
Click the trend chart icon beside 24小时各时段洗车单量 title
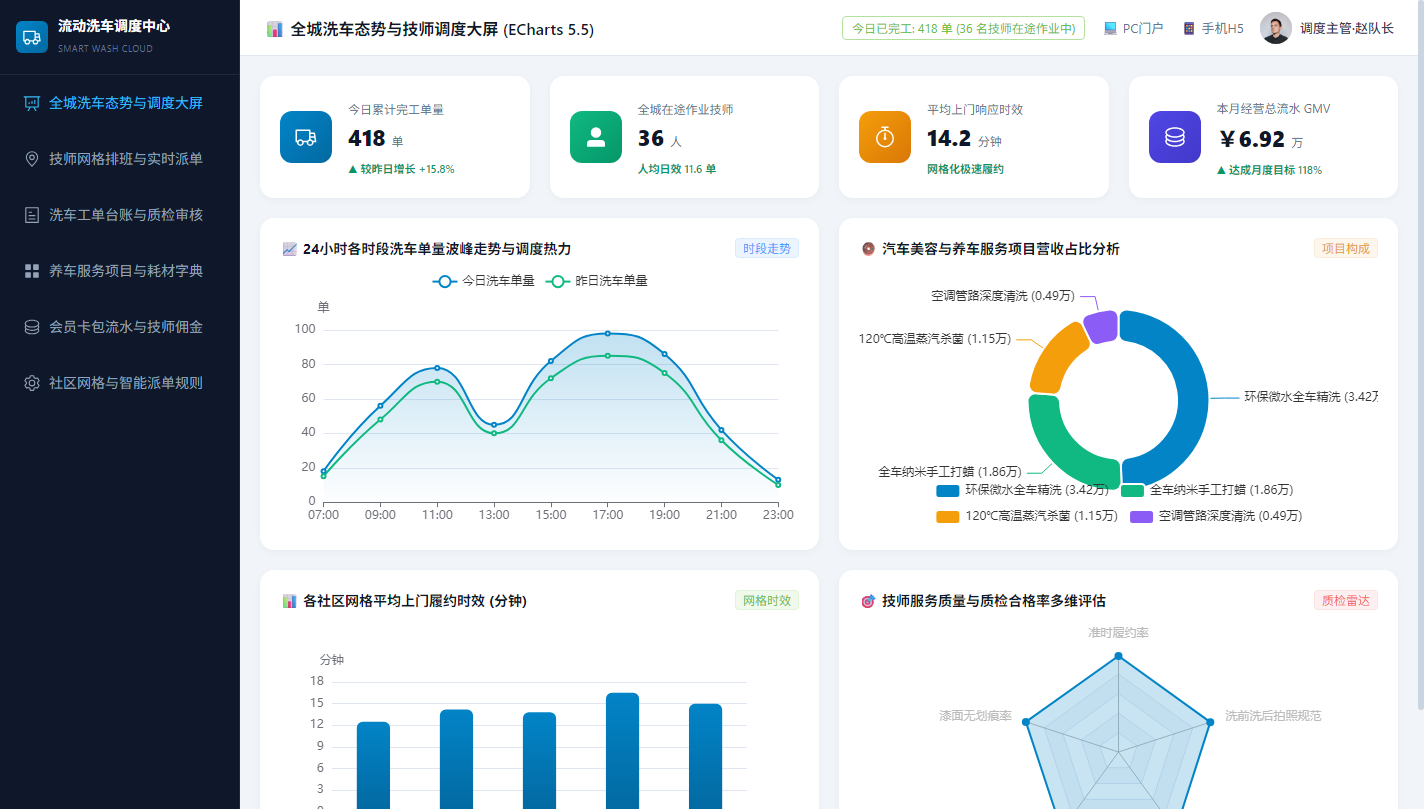tap(290, 249)
